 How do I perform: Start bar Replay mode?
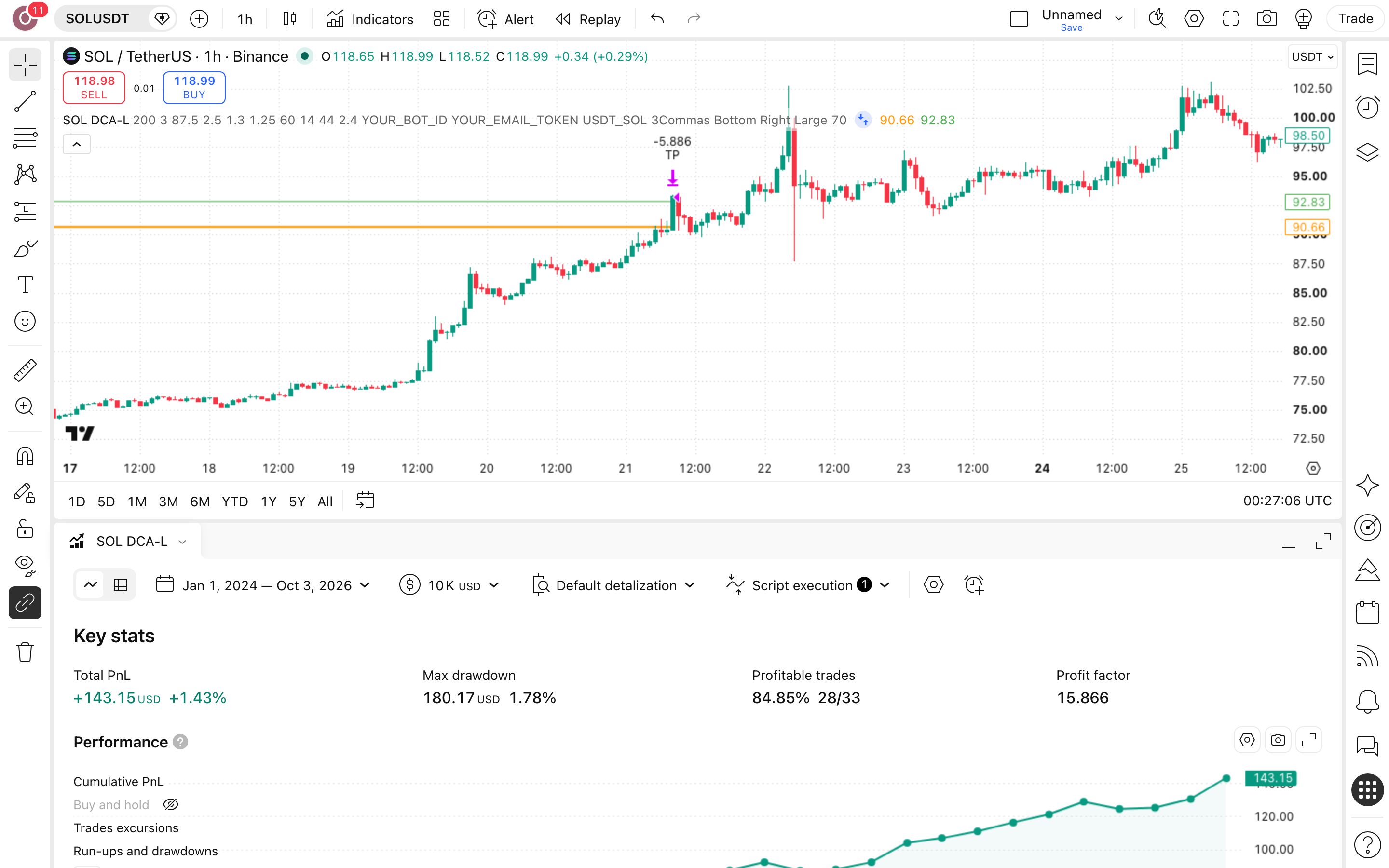pos(588,19)
